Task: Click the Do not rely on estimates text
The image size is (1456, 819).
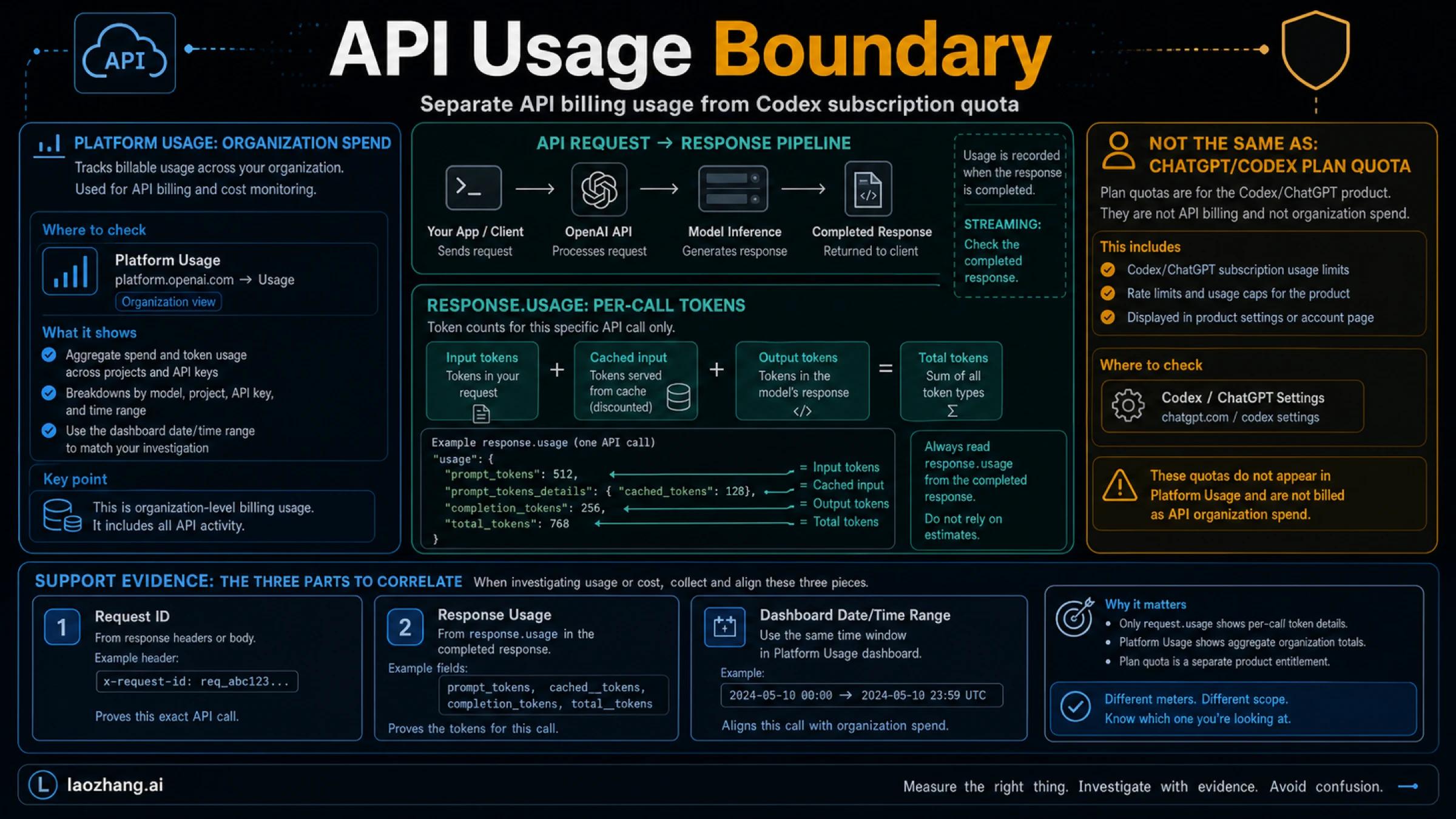Action: tap(963, 527)
